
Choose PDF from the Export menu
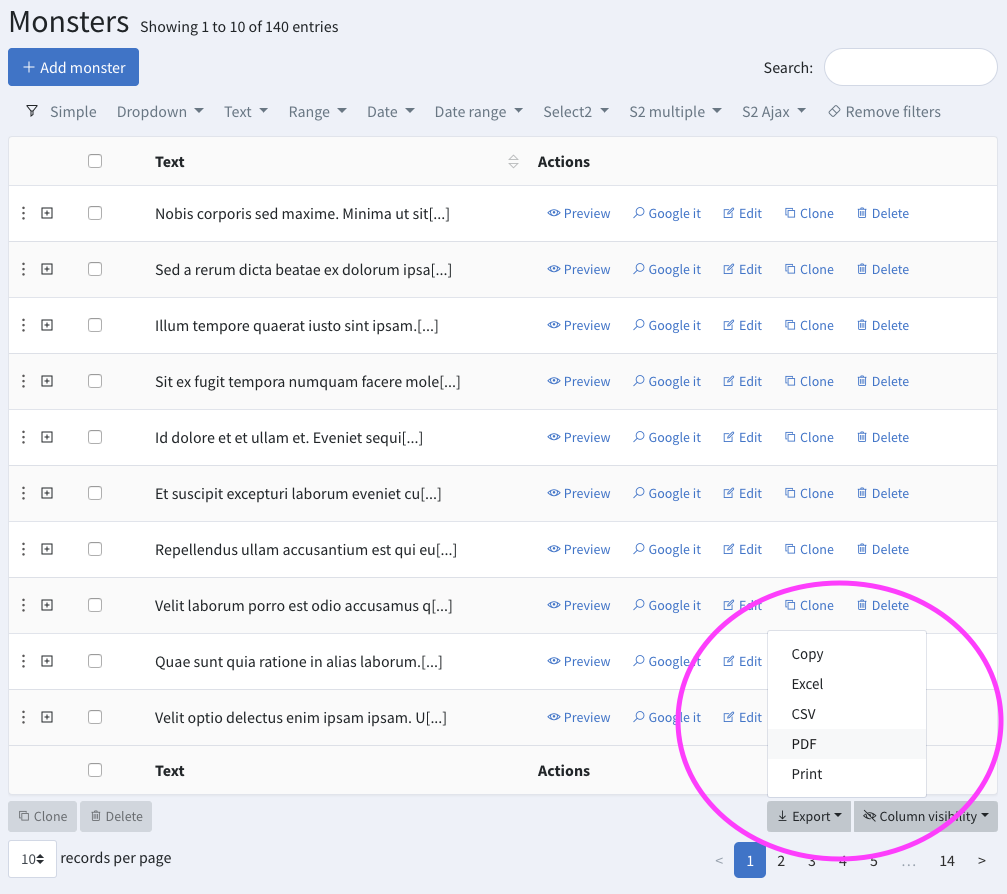pos(846,744)
